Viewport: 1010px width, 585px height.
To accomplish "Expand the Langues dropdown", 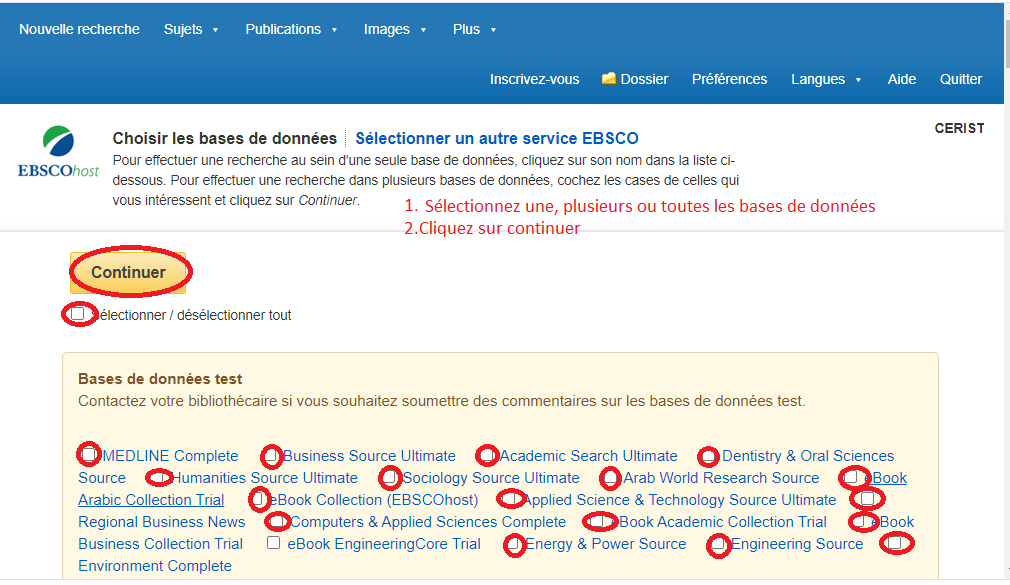I will (x=826, y=79).
